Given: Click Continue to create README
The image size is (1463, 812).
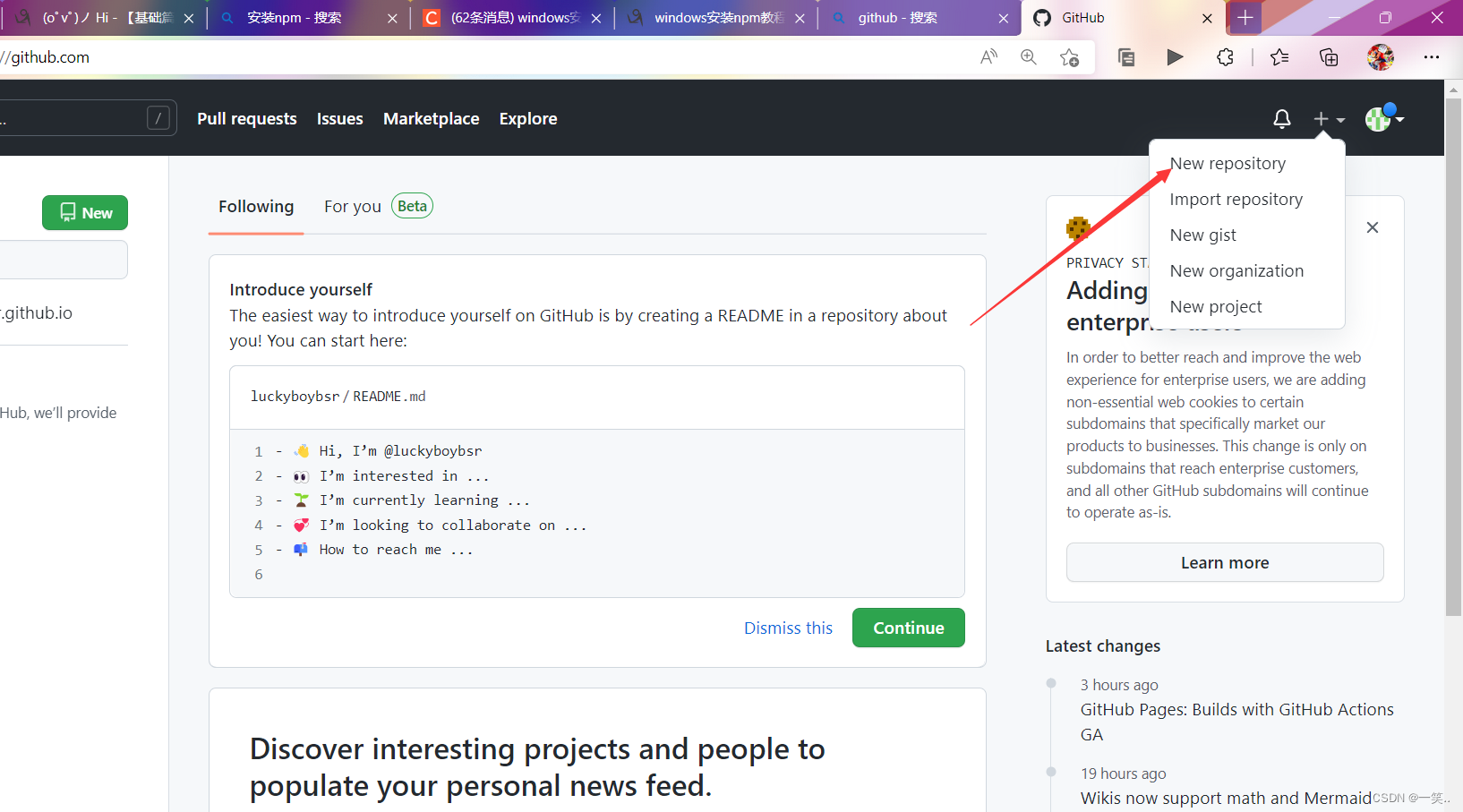Looking at the screenshot, I should coord(909,628).
